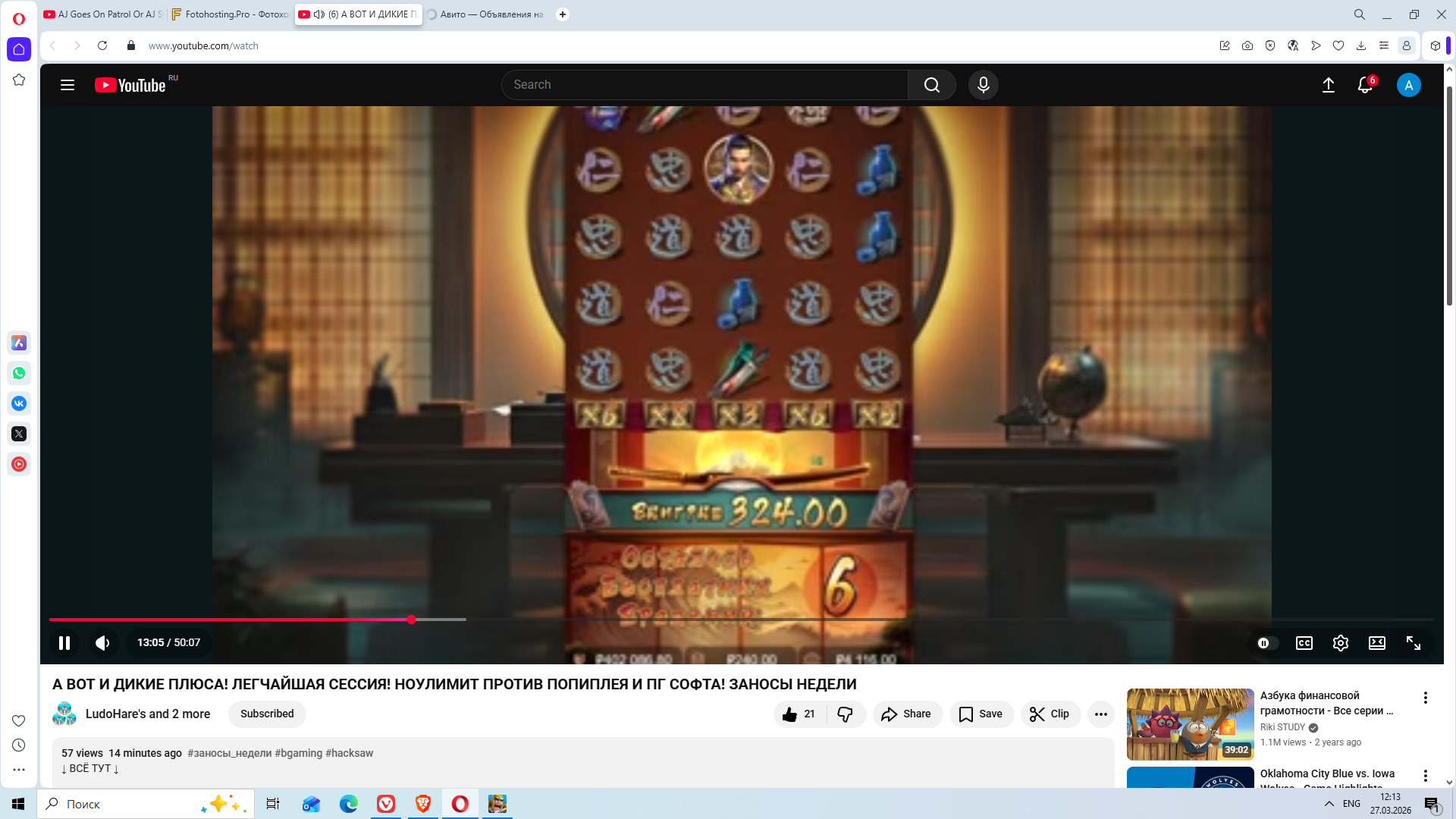The image size is (1456, 819).
Task: Show hidden system tray icons
Action: (x=1329, y=804)
